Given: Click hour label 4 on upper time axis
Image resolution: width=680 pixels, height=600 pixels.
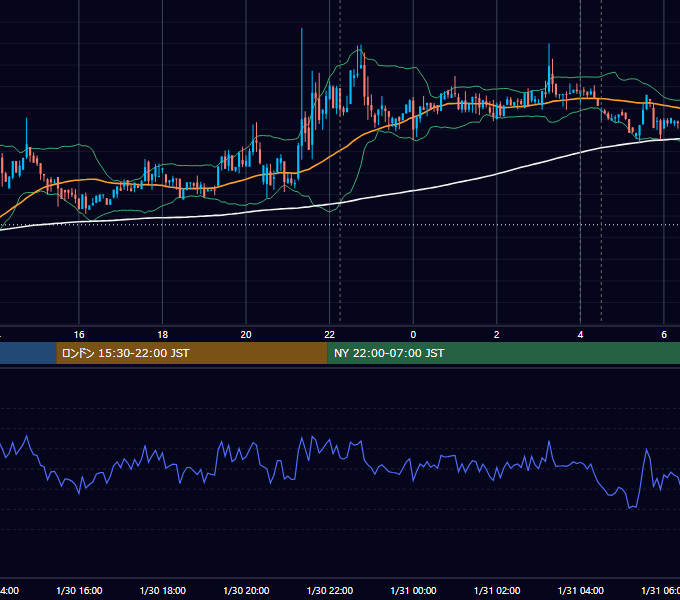Looking at the screenshot, I should click(x=580, y=335).
